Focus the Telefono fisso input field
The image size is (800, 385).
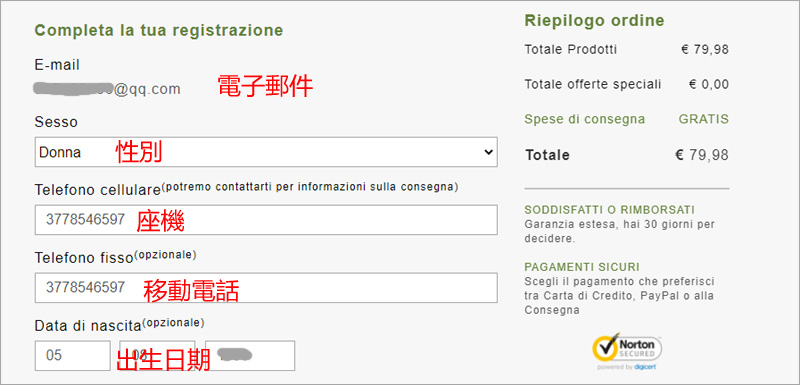coord(266,288)
